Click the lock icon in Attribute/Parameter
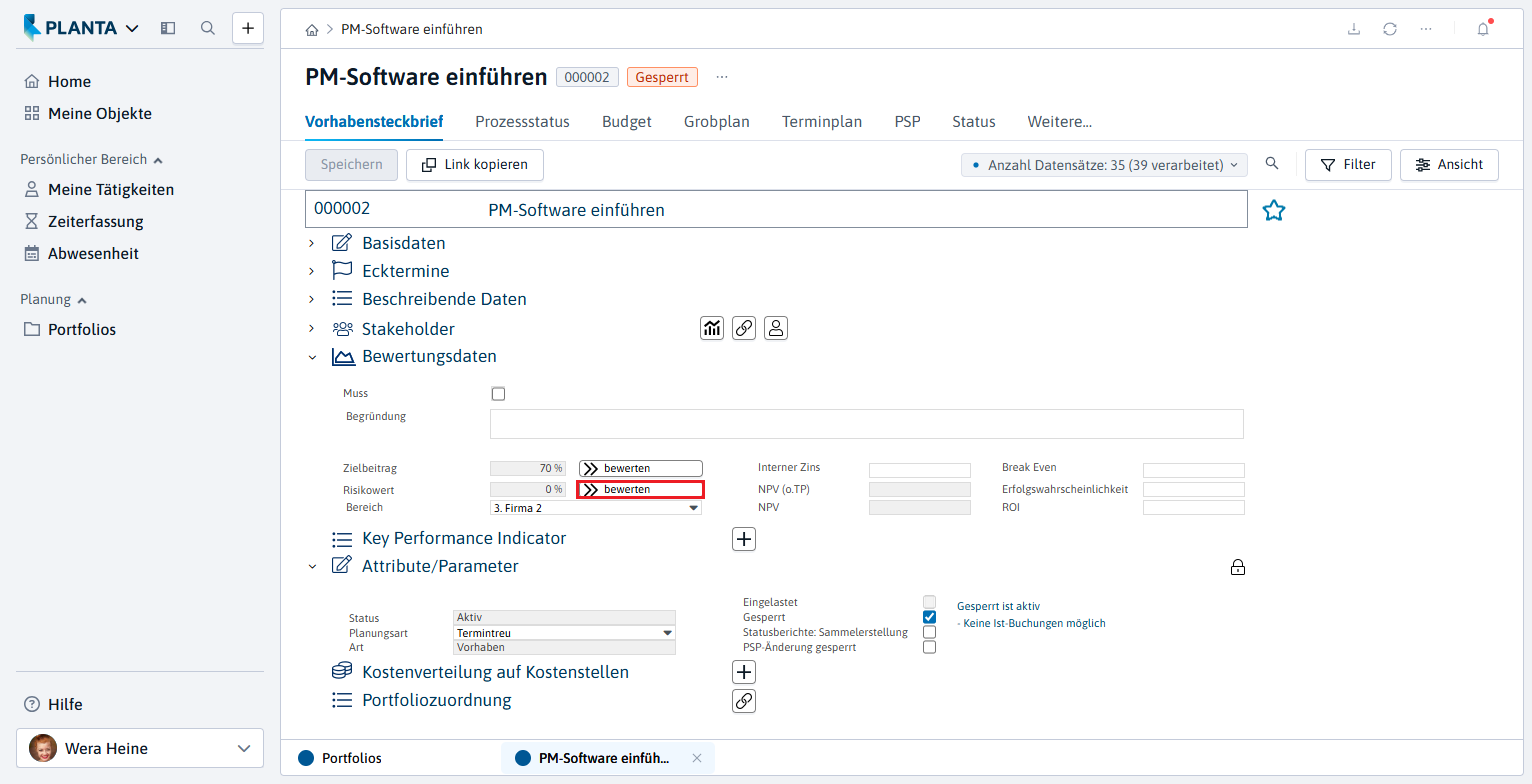 click(x=1238, y=568)
